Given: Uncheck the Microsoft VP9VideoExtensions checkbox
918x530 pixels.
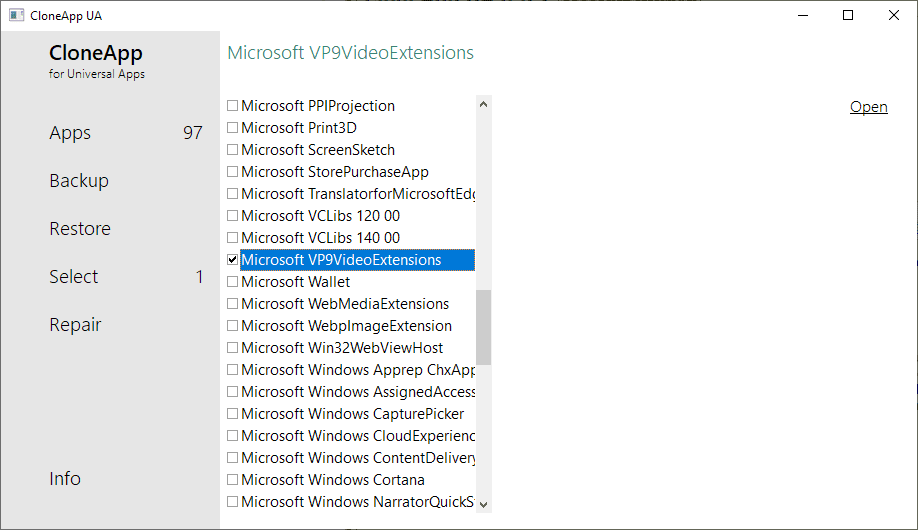Looking at the screenshot, I should click(232, 259).
